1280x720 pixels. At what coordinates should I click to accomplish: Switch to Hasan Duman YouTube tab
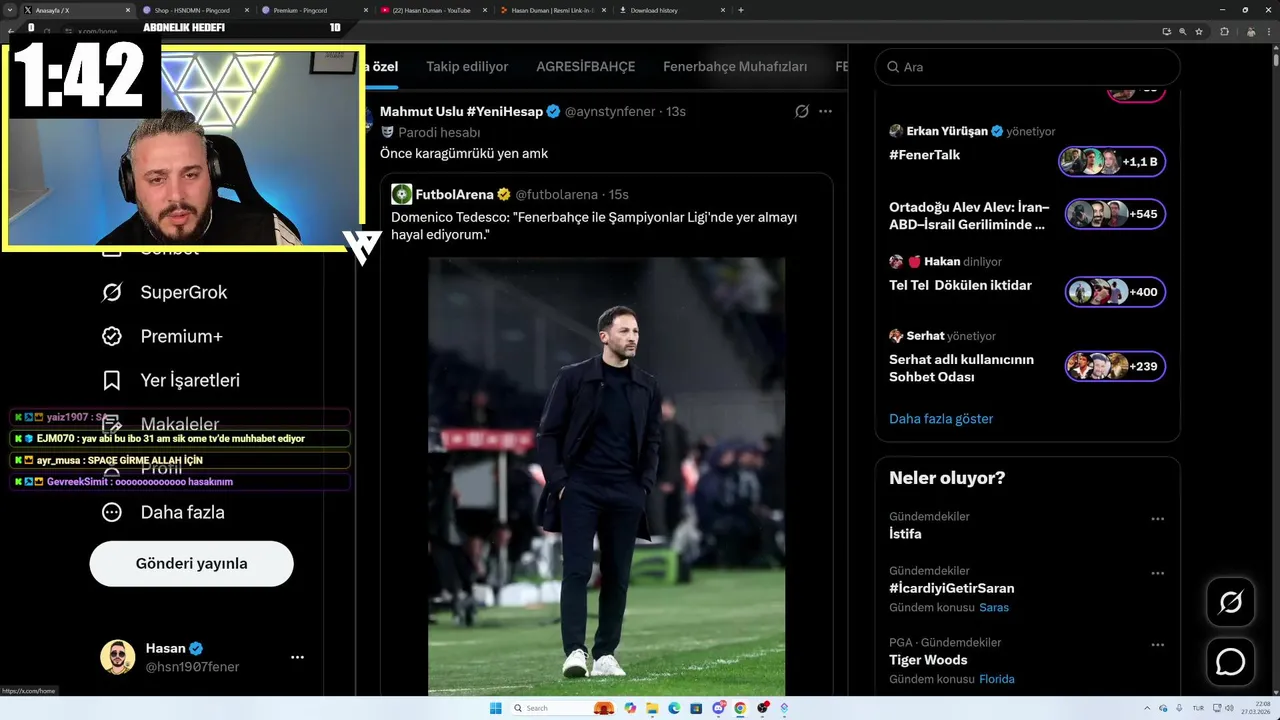click(x=433, y=10)
